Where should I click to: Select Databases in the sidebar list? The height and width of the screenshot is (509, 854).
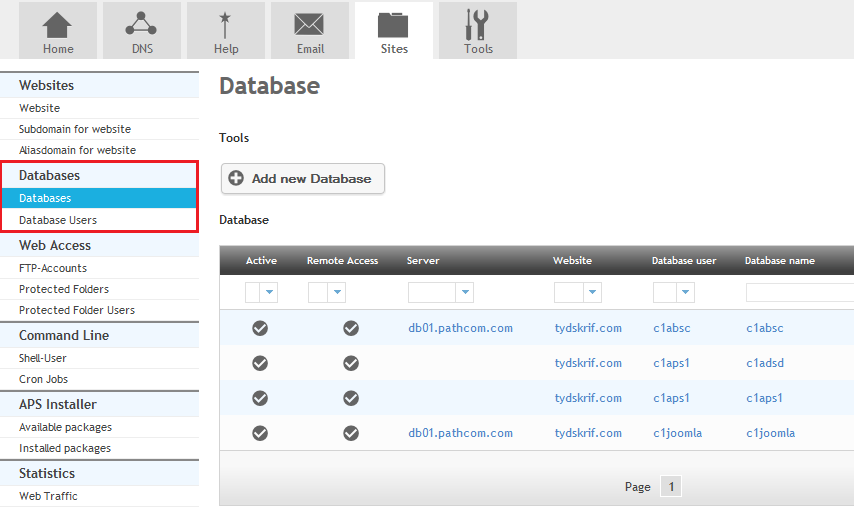[x=99, y=198]
